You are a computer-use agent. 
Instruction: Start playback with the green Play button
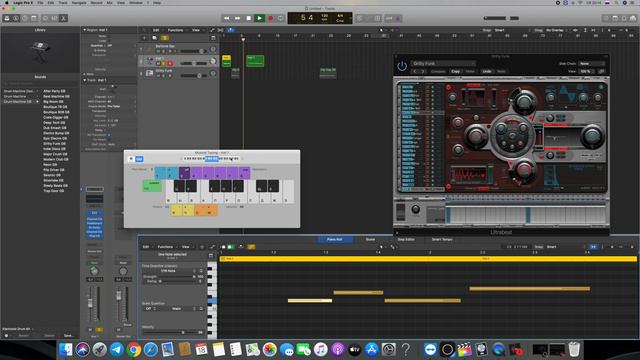pos(259,18)
